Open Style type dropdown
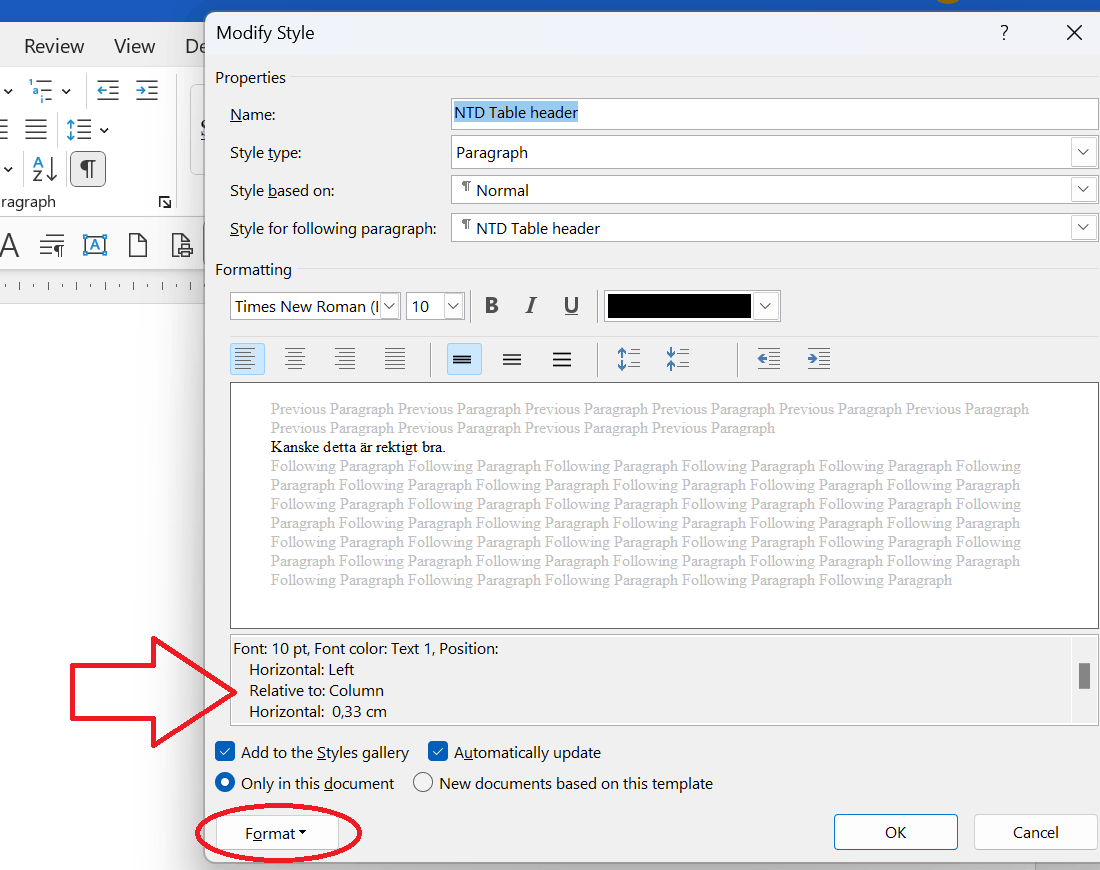Image resolution: width=1100 pixels, height=870 pixels. (1082, 152)
